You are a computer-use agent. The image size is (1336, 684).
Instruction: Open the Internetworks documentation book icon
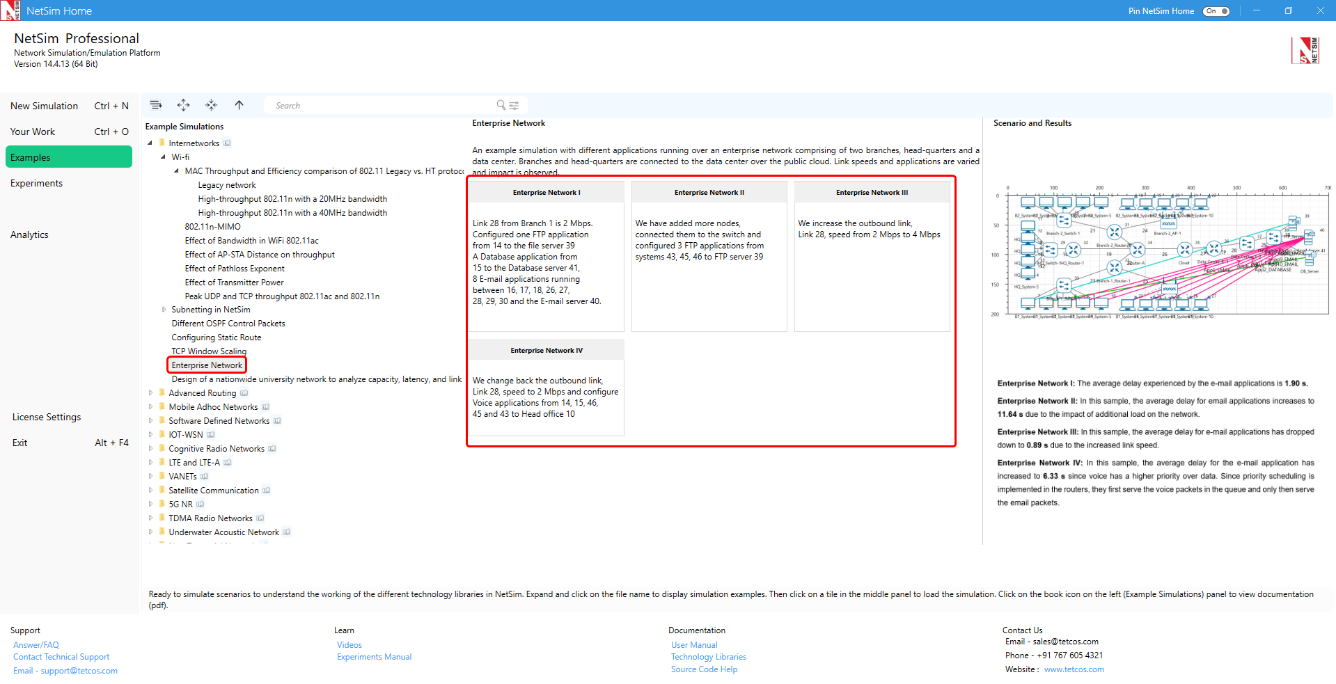pos(227,143)
